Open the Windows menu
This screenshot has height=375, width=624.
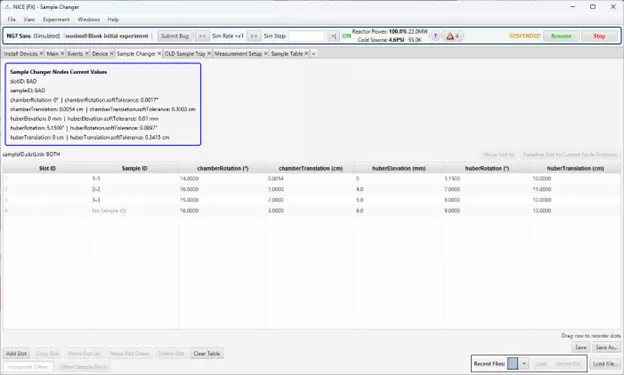[x=88, y=20]
